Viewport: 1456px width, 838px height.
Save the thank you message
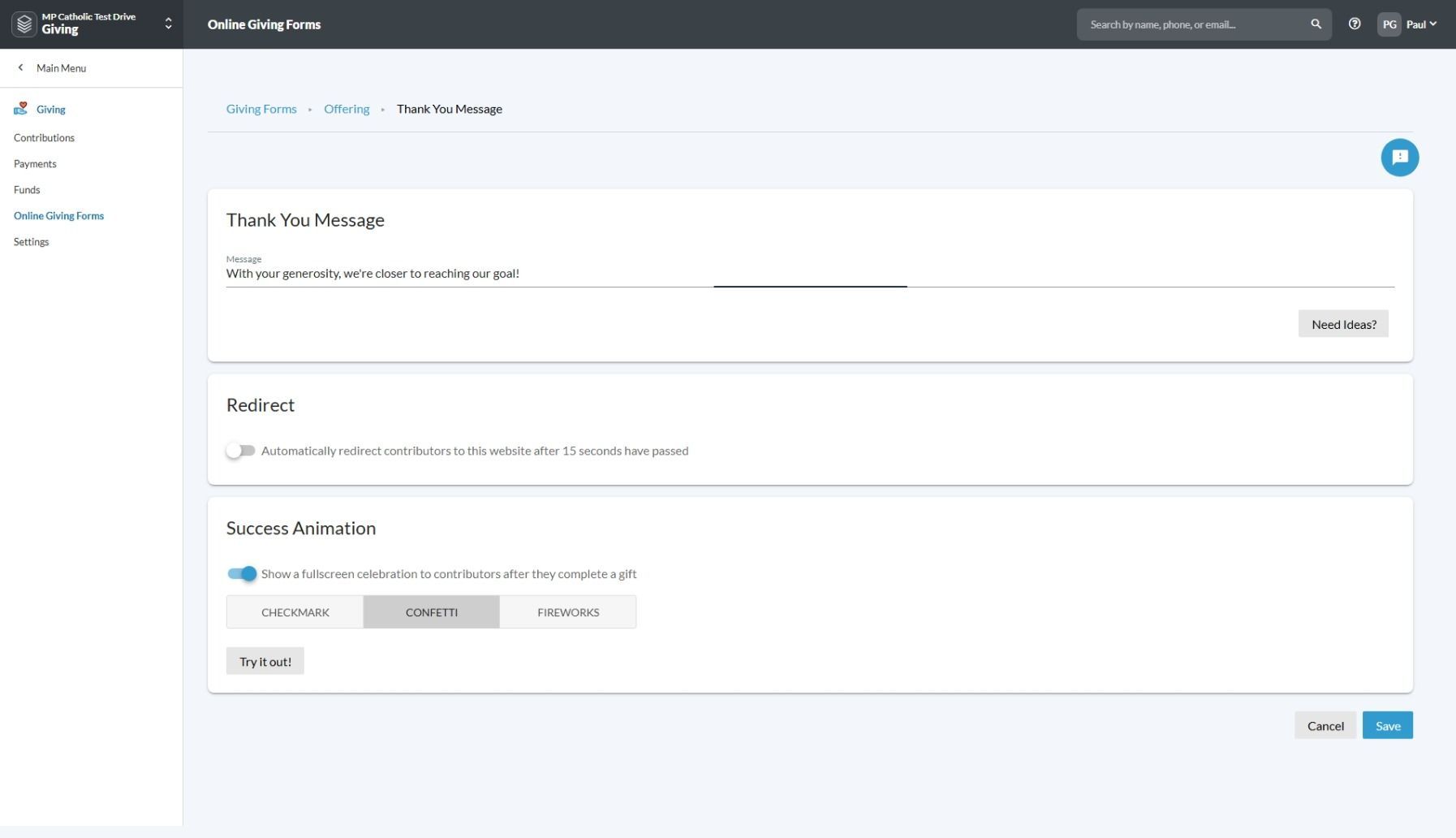click(x=1388, y=726)
